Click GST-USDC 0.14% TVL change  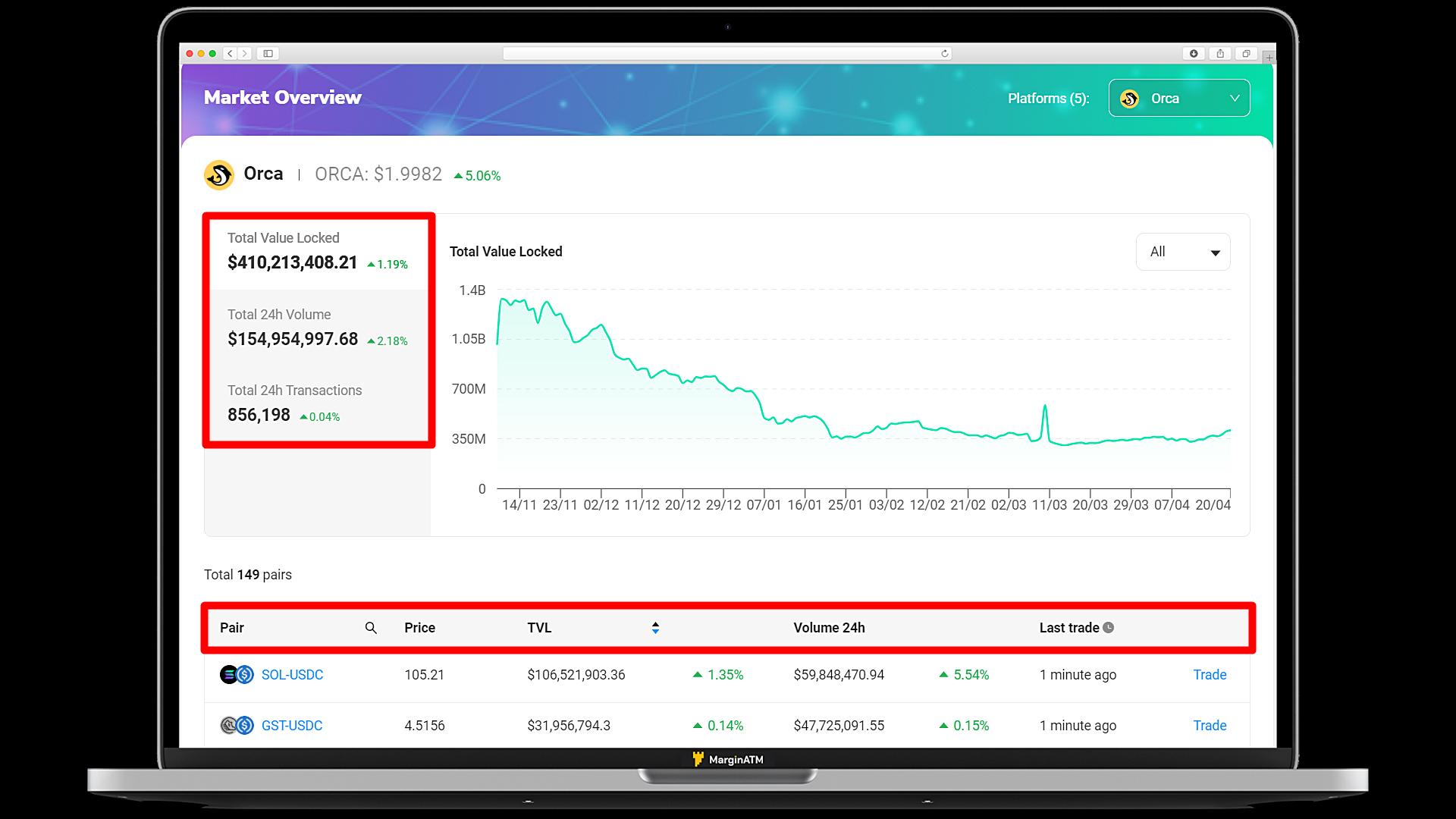pyautogui.click(x=718, y=726)
